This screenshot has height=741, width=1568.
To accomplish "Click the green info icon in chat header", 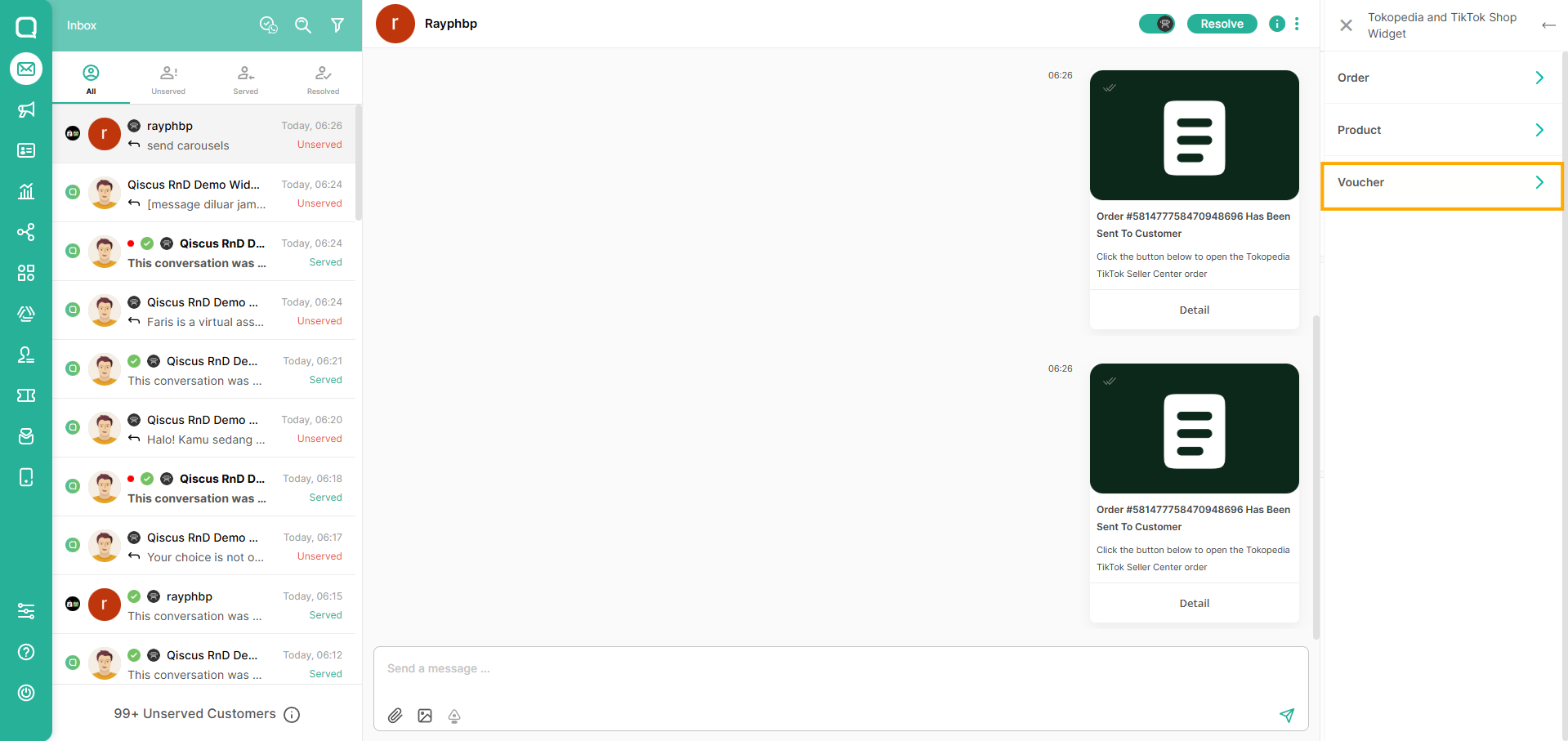I will pos(1277,24).
